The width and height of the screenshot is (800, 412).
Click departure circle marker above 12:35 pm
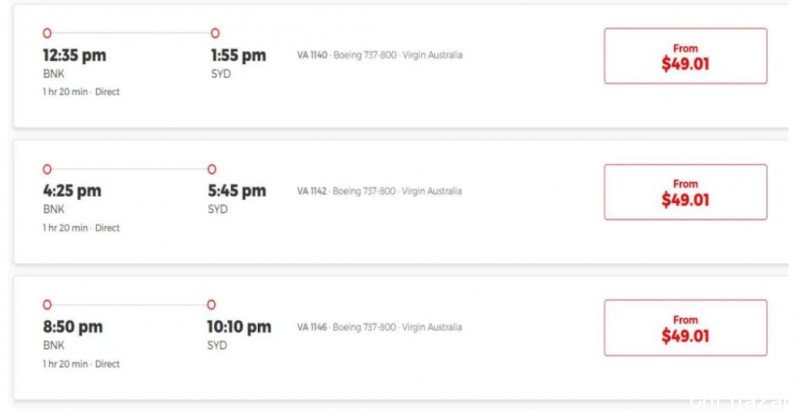[47, 33]
